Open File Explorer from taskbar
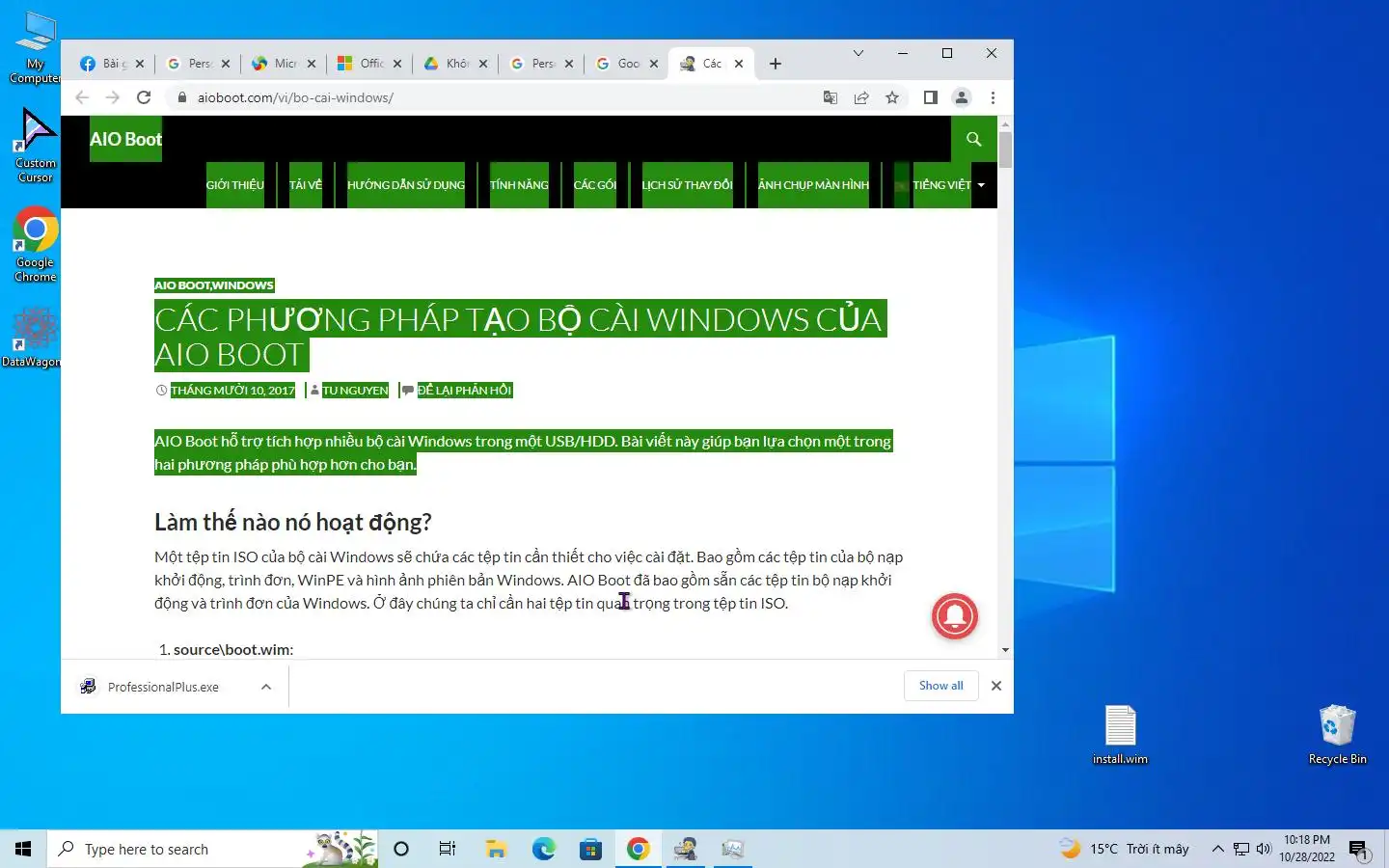 [496, 849]
